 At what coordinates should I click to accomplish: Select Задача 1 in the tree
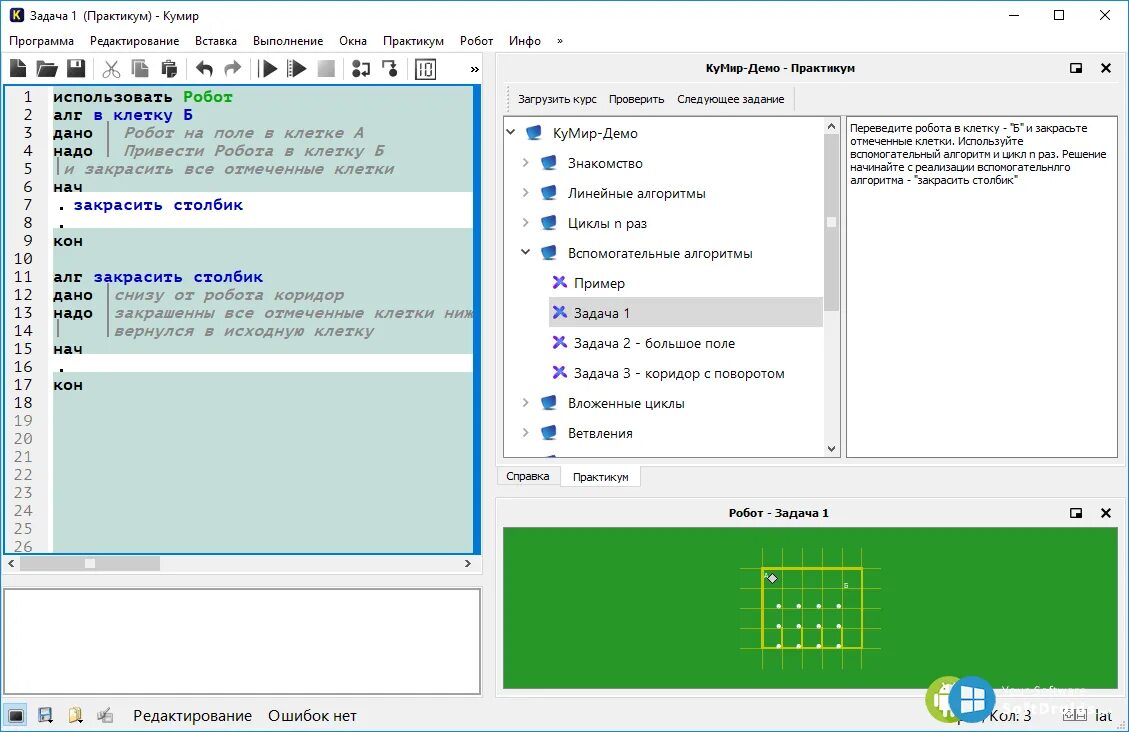[x=685, y=312]
